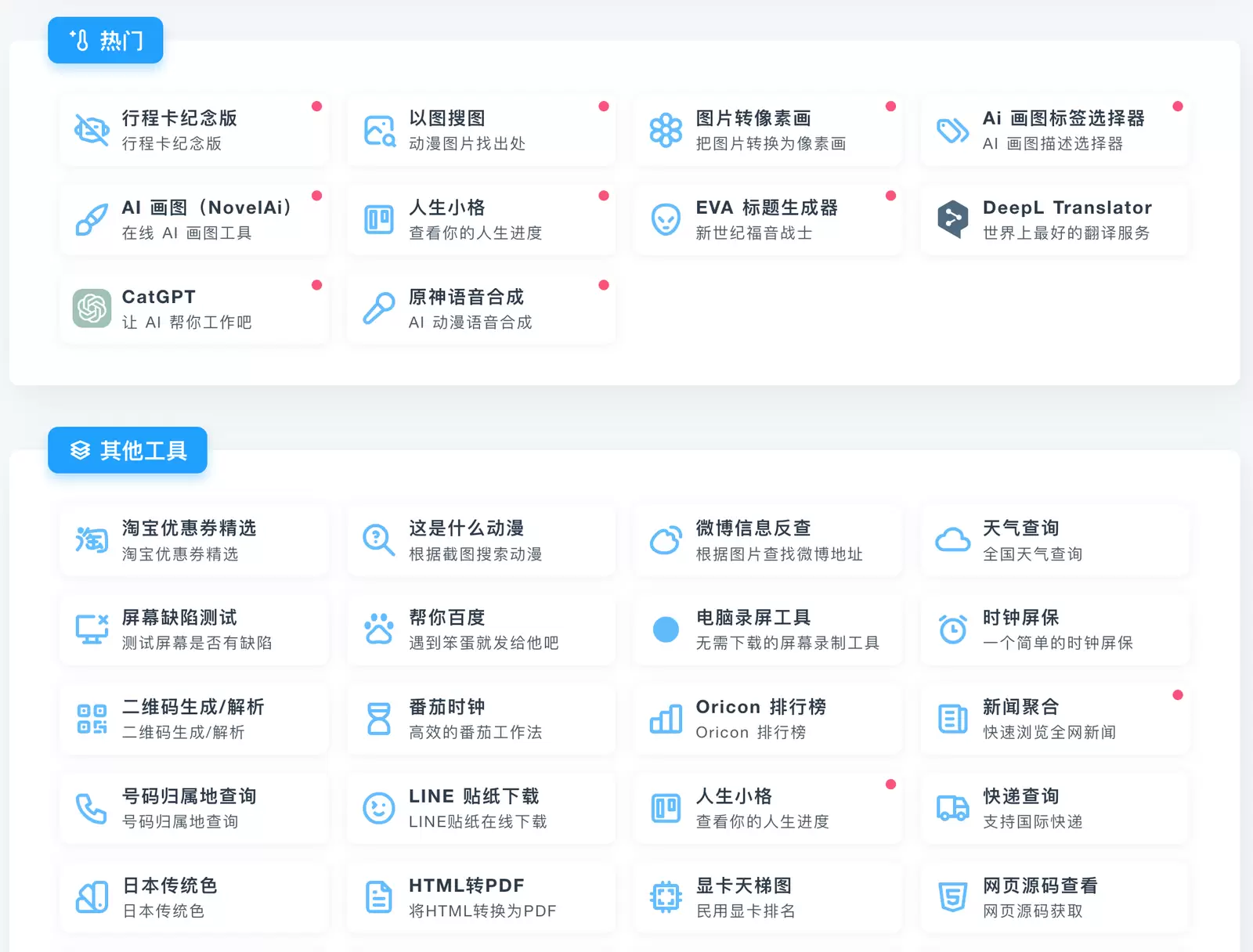Select the 淘宝优惠券精选 Taobao icon
1253x952 pixels.
[x=92, y=540]
